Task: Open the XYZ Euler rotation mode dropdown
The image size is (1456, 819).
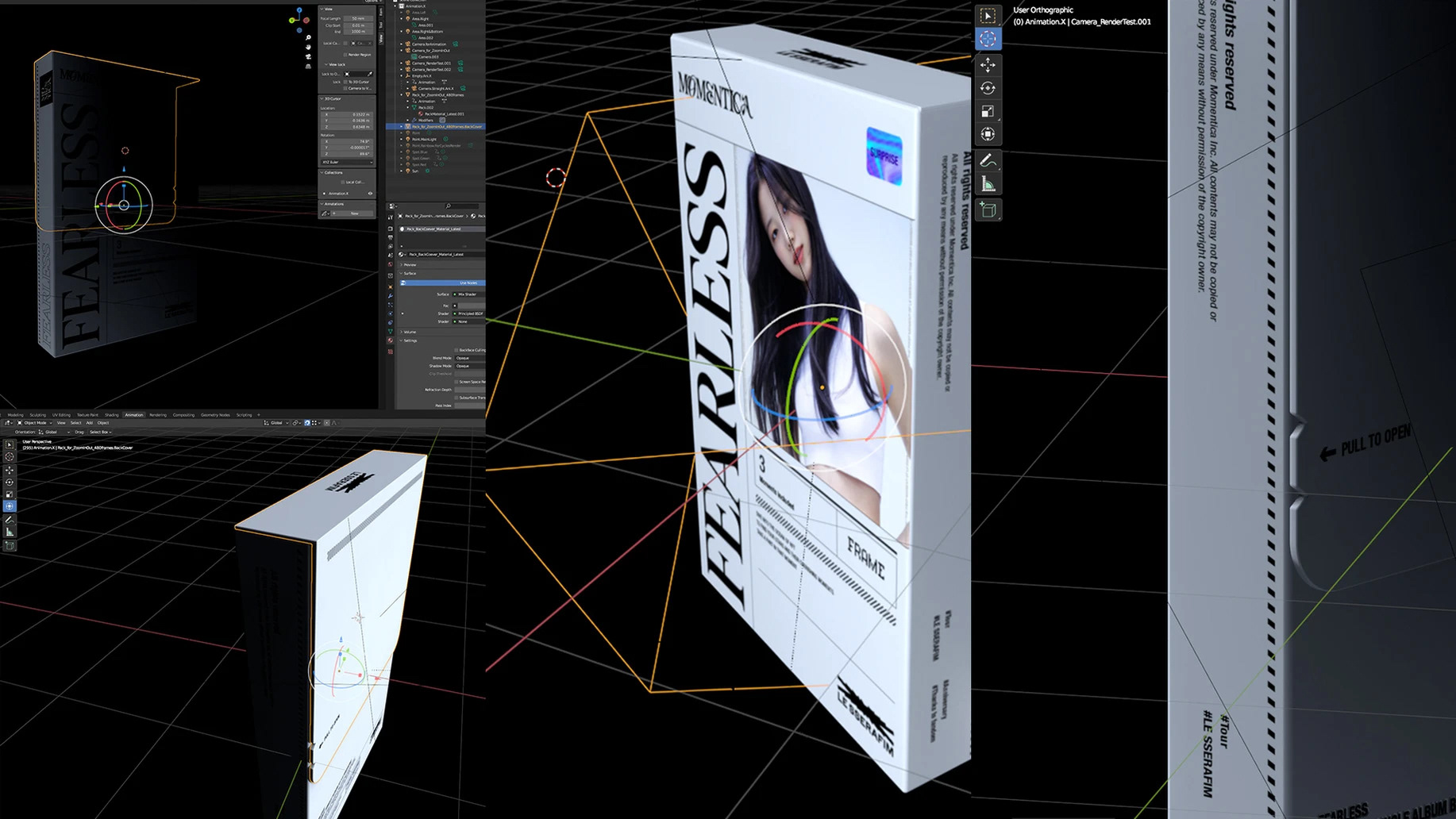Action: 347,162
